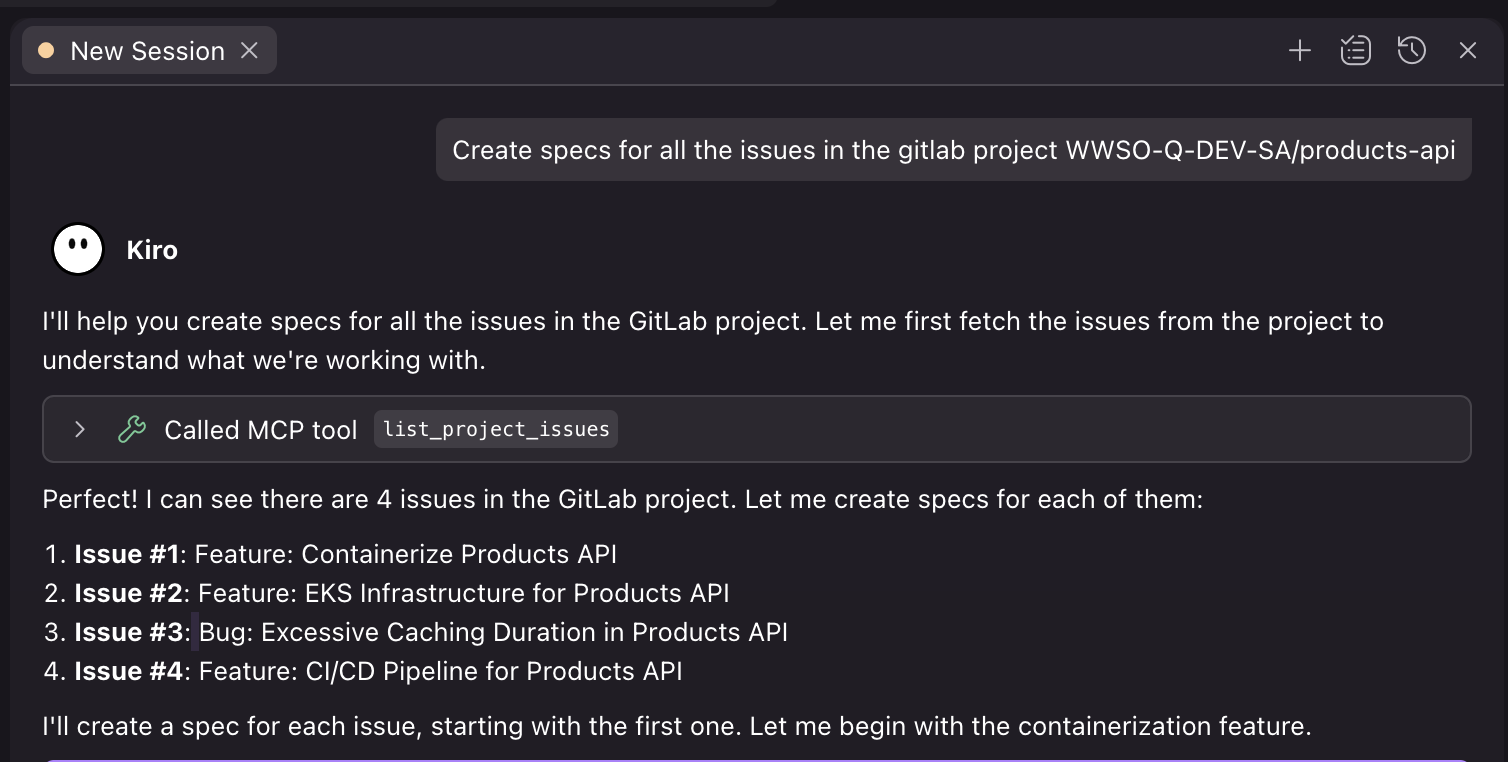1508x762 pixels.
Task: Click the orange status dot on New Session tab
Action: [45, 50]
